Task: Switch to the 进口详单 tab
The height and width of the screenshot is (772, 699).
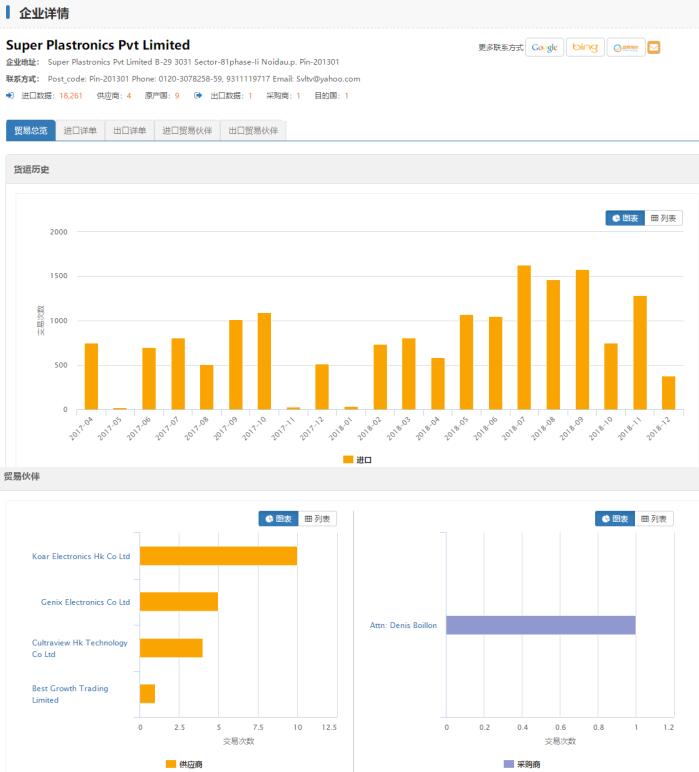Action: tap(80, 130)
